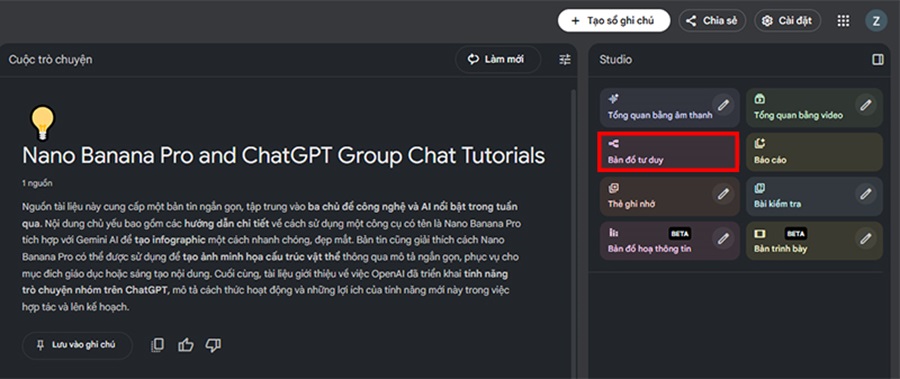900x379 pixels.
Task: Open the Google apps grid icon
Action: (x=843, y=21)
